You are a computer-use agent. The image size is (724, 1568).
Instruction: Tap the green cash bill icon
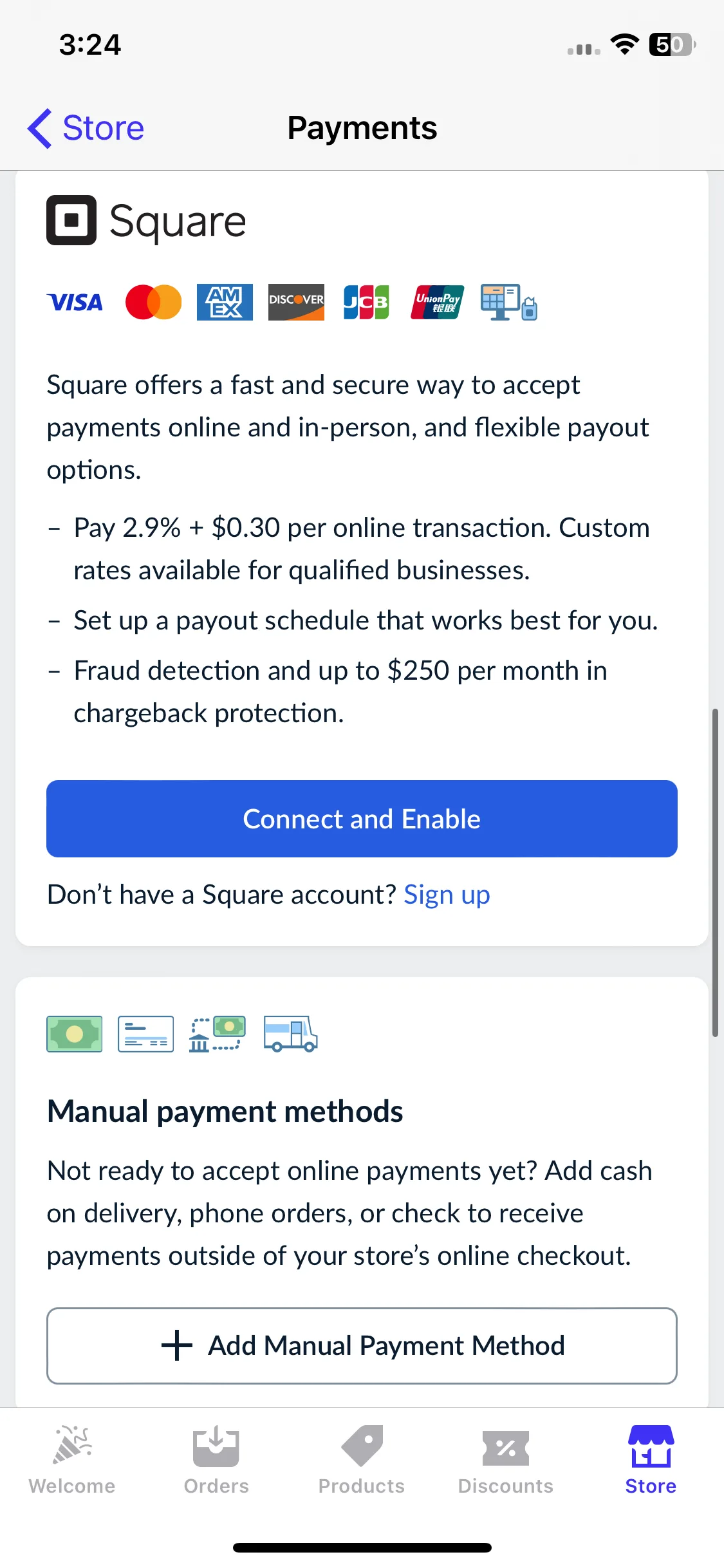[75, 1034]
